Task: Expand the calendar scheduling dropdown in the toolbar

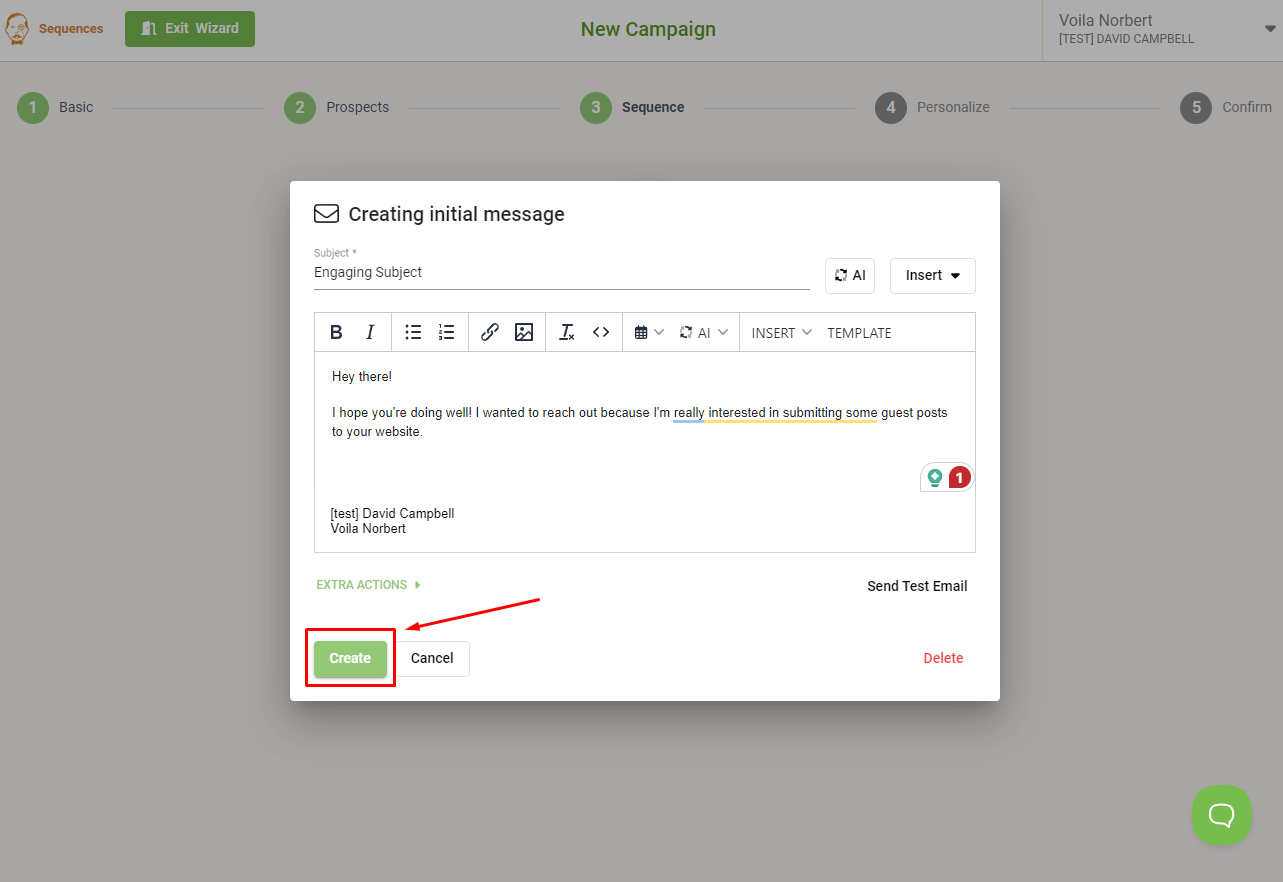Action: pos(648,331)
